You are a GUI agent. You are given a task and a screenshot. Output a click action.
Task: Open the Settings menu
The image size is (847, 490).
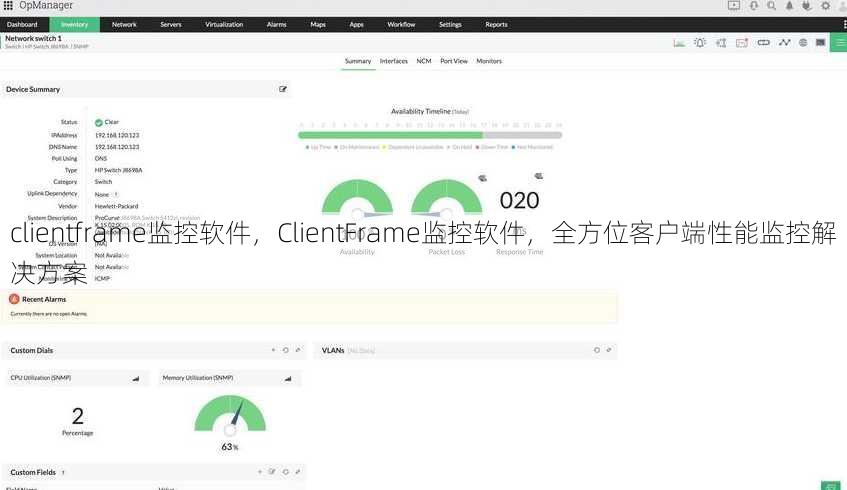[451, 24]
